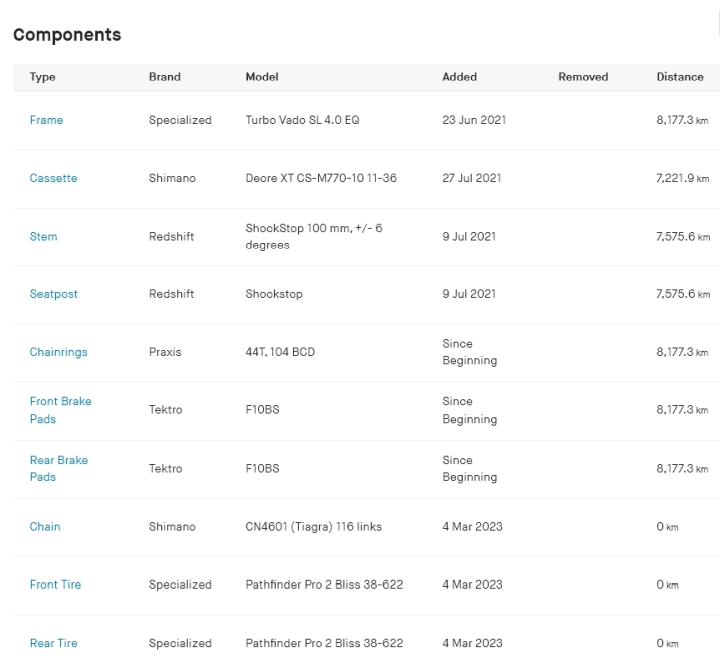Click the Frame distance value 8,177.3 km
This screenshot has height=668, width=720.
tap(682, 120)
